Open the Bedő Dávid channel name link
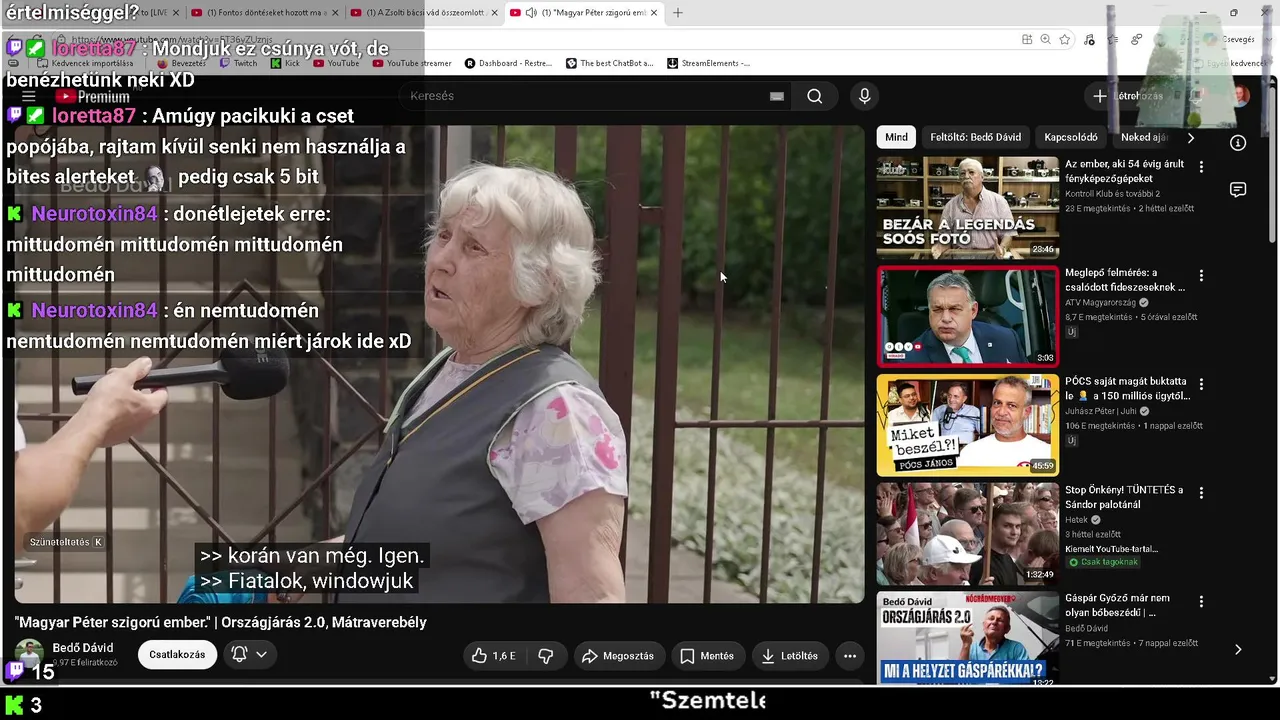Viewport: 1280px width, 720px height. (x=83, y=648)
